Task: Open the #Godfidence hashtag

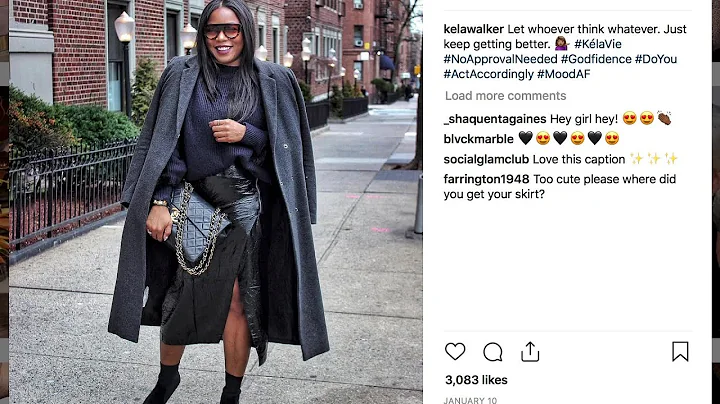Action: tap(596, 59)
